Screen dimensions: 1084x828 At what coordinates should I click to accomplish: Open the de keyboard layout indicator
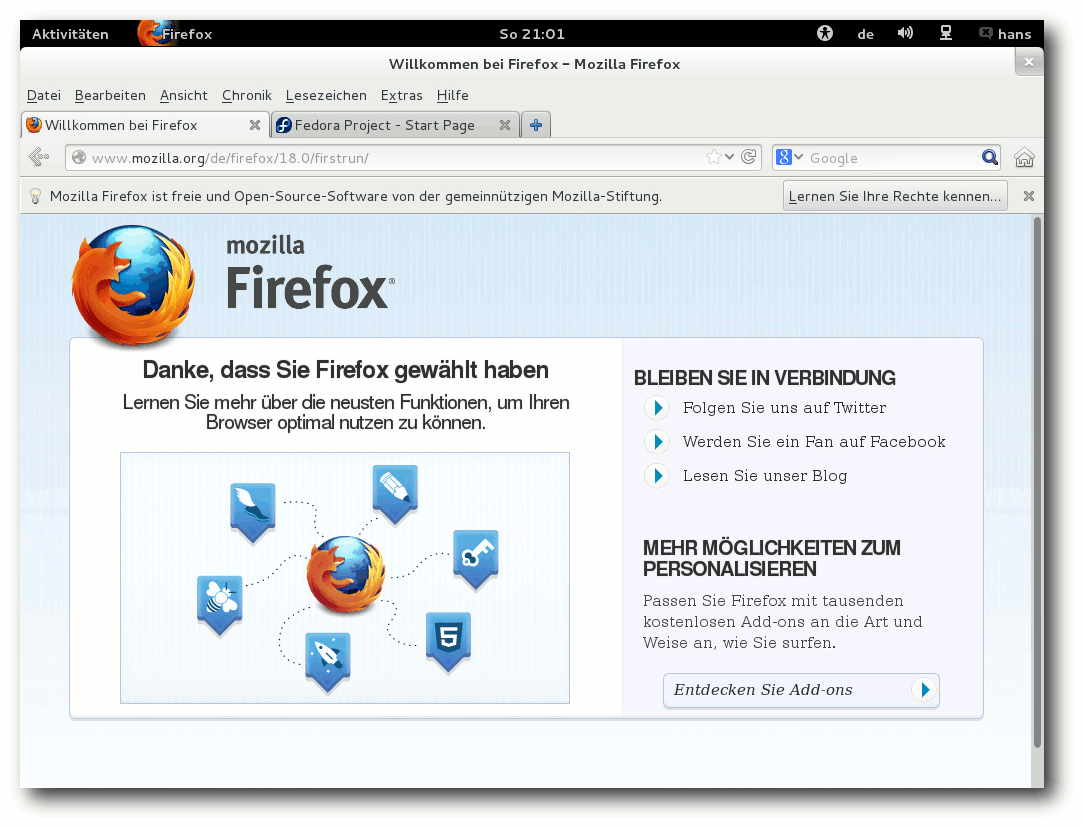point(866,34)
